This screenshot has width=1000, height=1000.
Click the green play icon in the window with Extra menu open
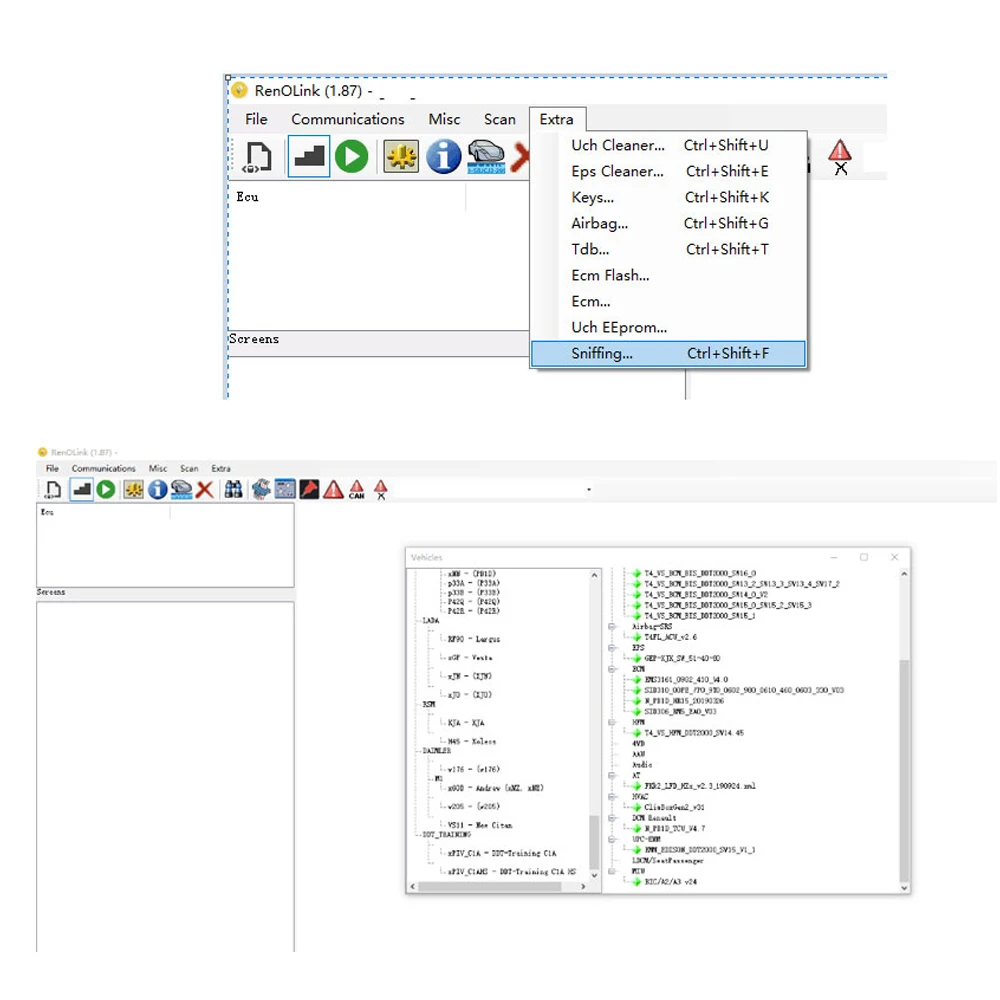351,156
